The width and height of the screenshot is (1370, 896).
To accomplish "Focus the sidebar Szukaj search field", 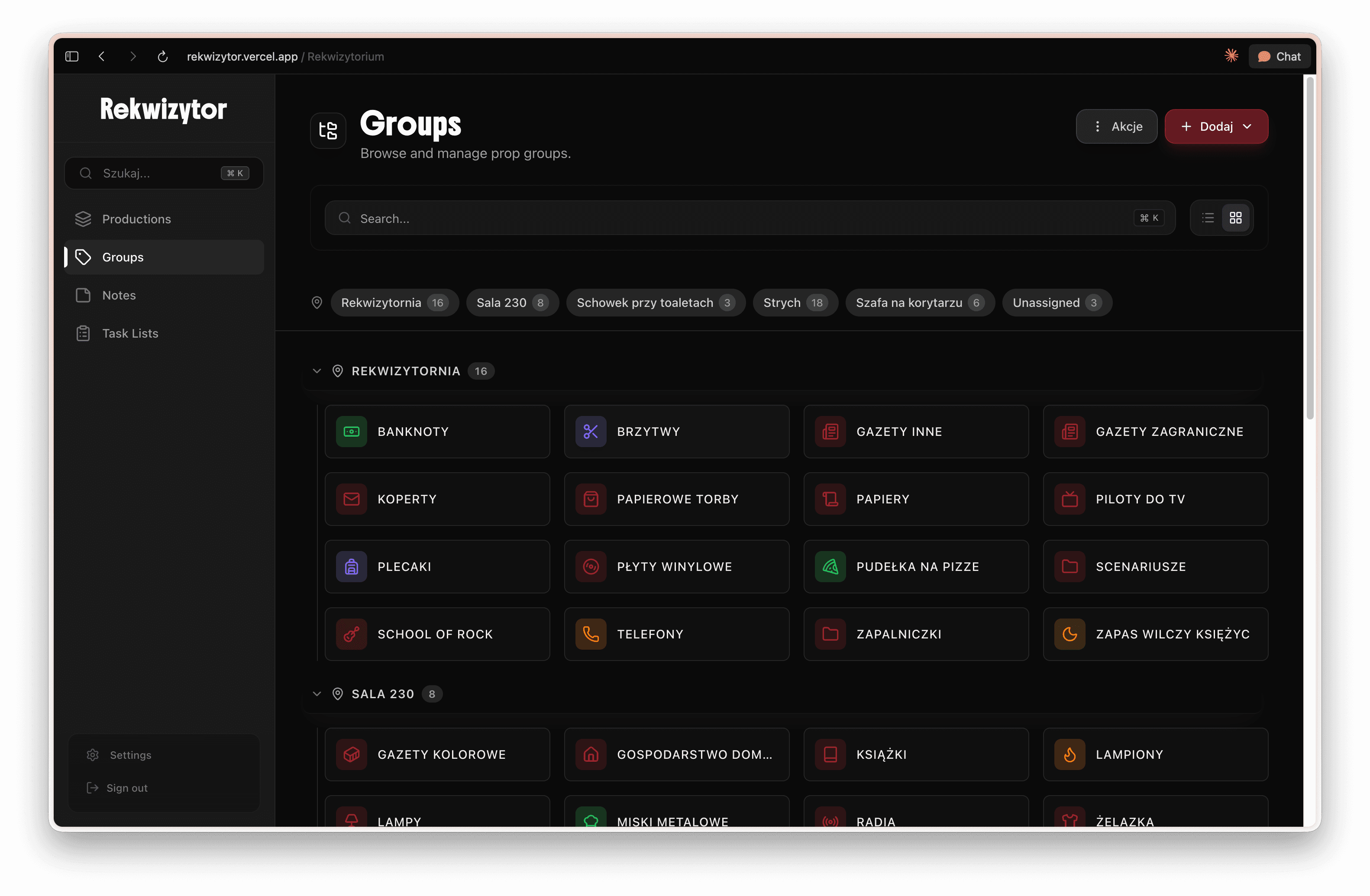I will click(164, 173).
